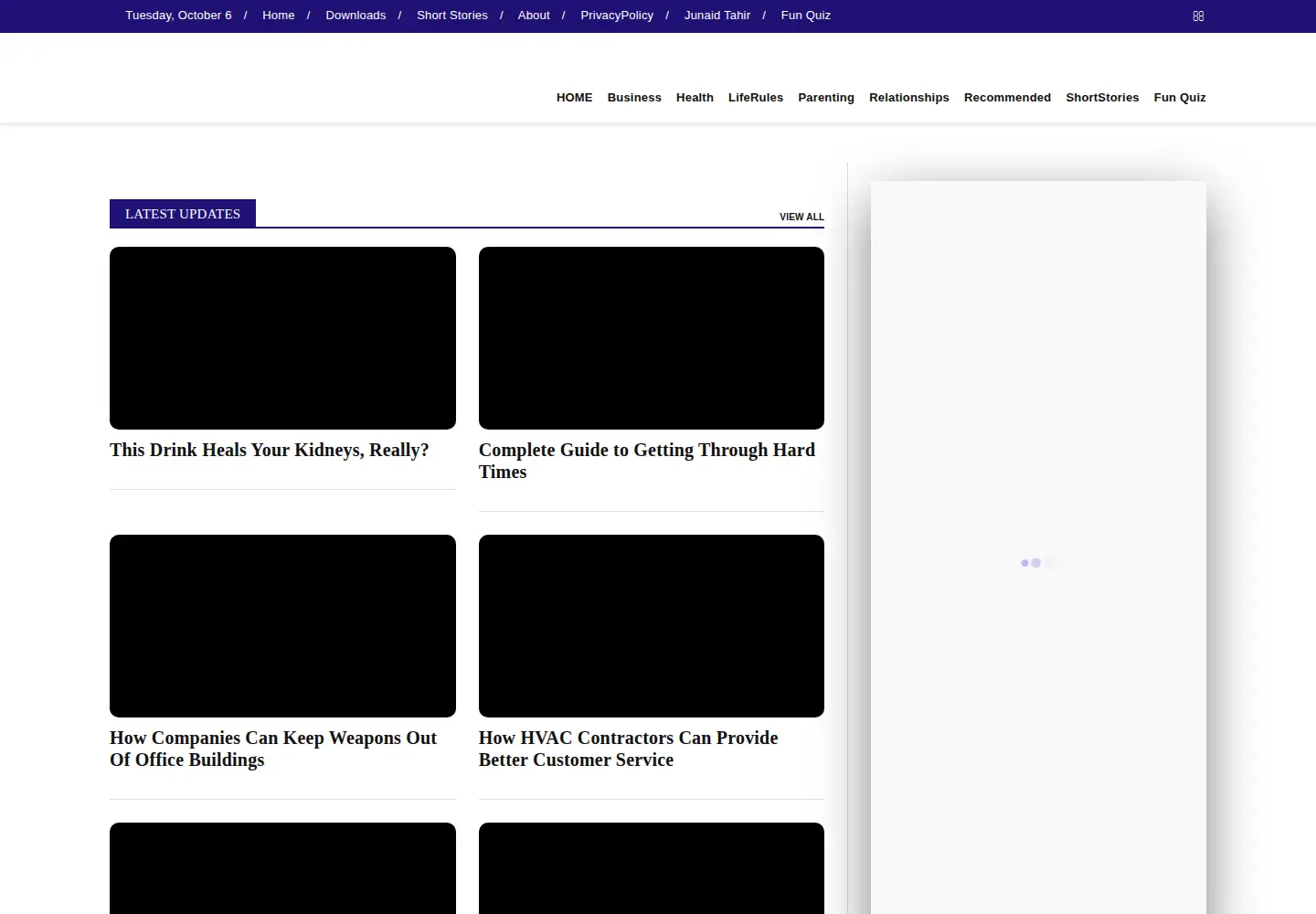
Task: Open "How Companies Can Keep Weapons Out" title
Action: 273,749
